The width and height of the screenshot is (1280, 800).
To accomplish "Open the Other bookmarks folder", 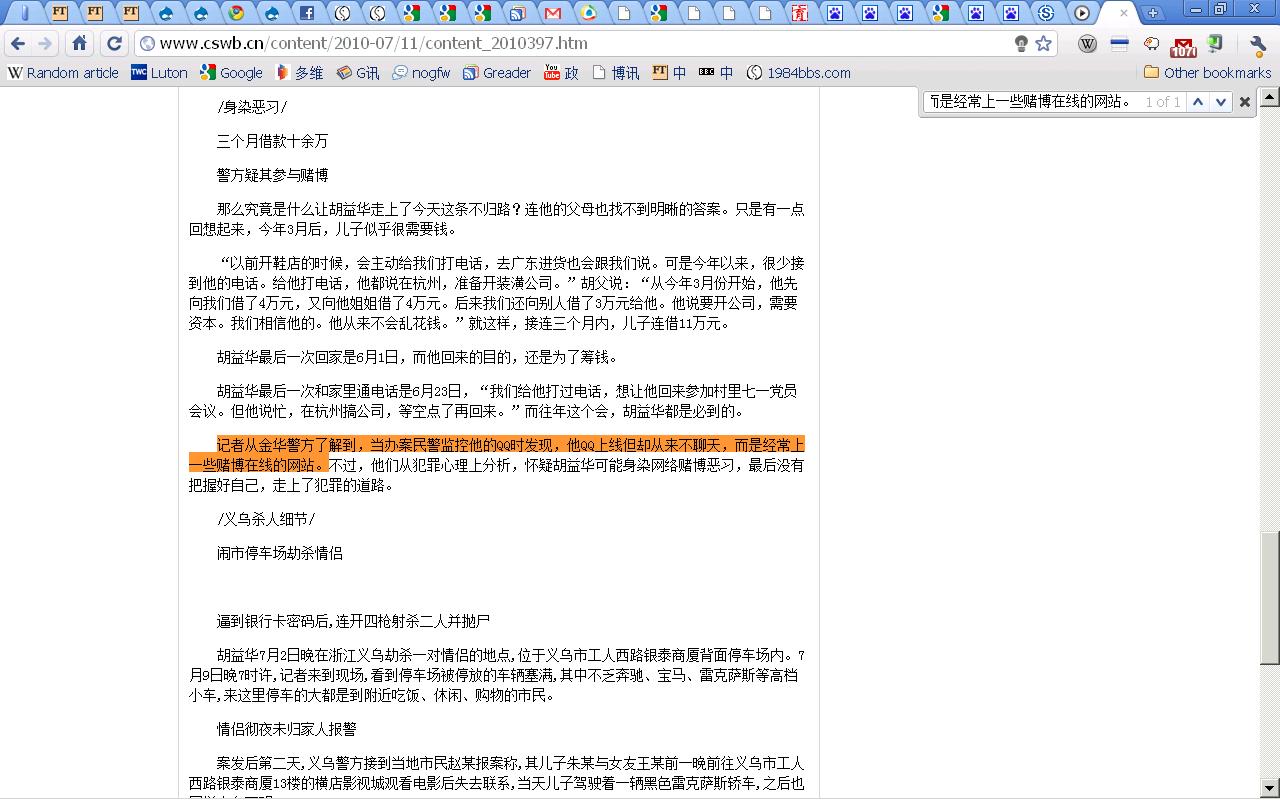I will tap(1207, 73).
